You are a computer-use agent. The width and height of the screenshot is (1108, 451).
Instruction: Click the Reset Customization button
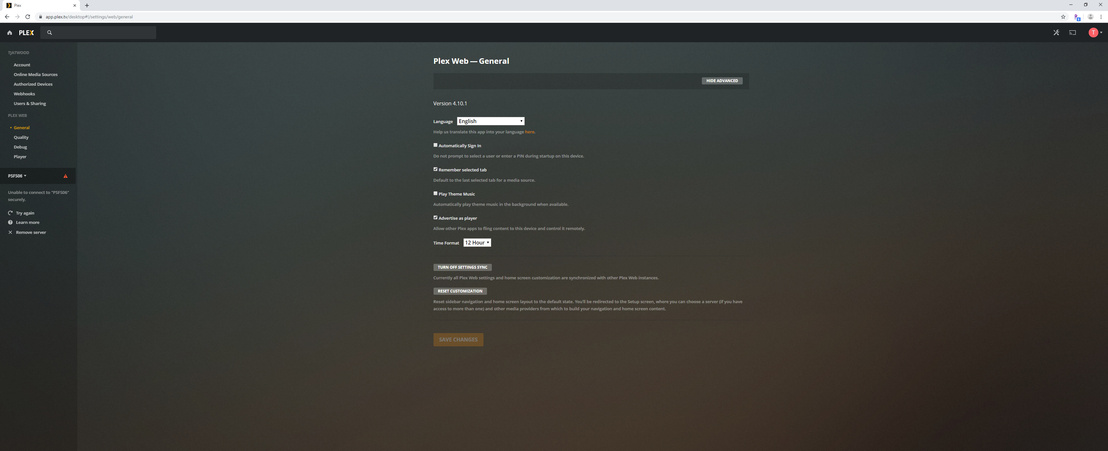click(460, 291)
